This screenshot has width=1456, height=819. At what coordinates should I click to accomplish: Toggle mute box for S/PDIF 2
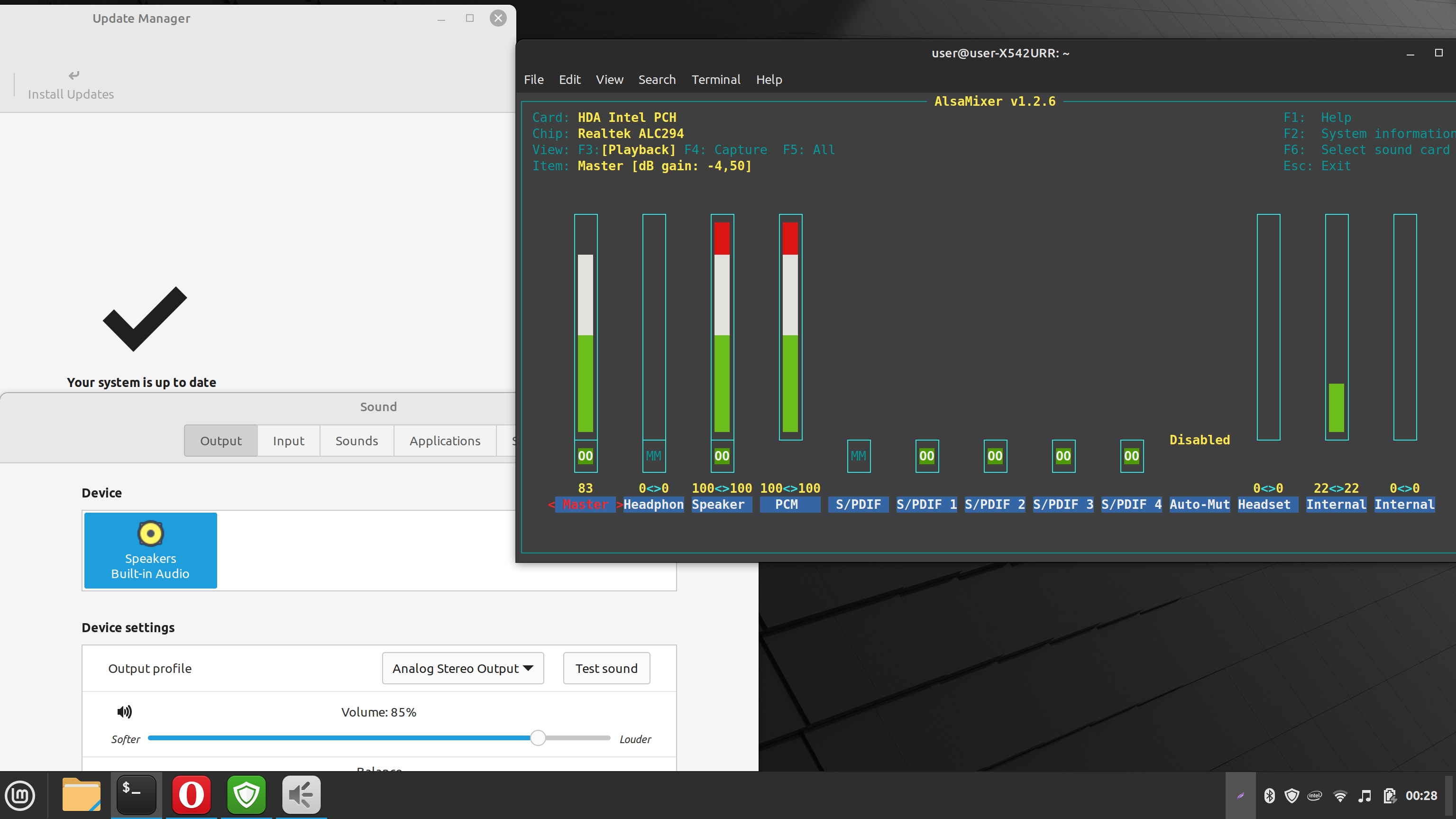(995, 456)
